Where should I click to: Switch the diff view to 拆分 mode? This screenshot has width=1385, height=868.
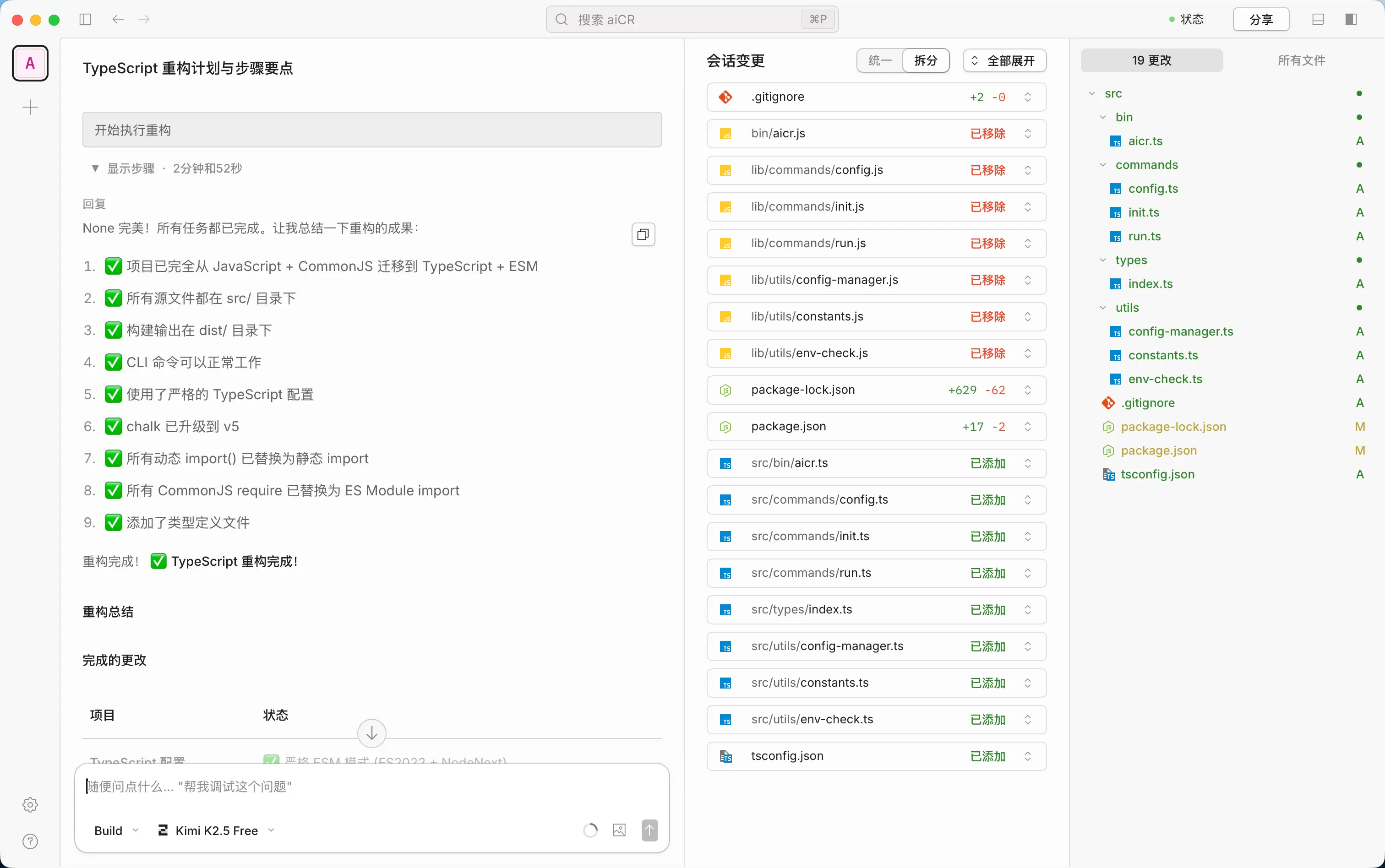pos(925,61)
